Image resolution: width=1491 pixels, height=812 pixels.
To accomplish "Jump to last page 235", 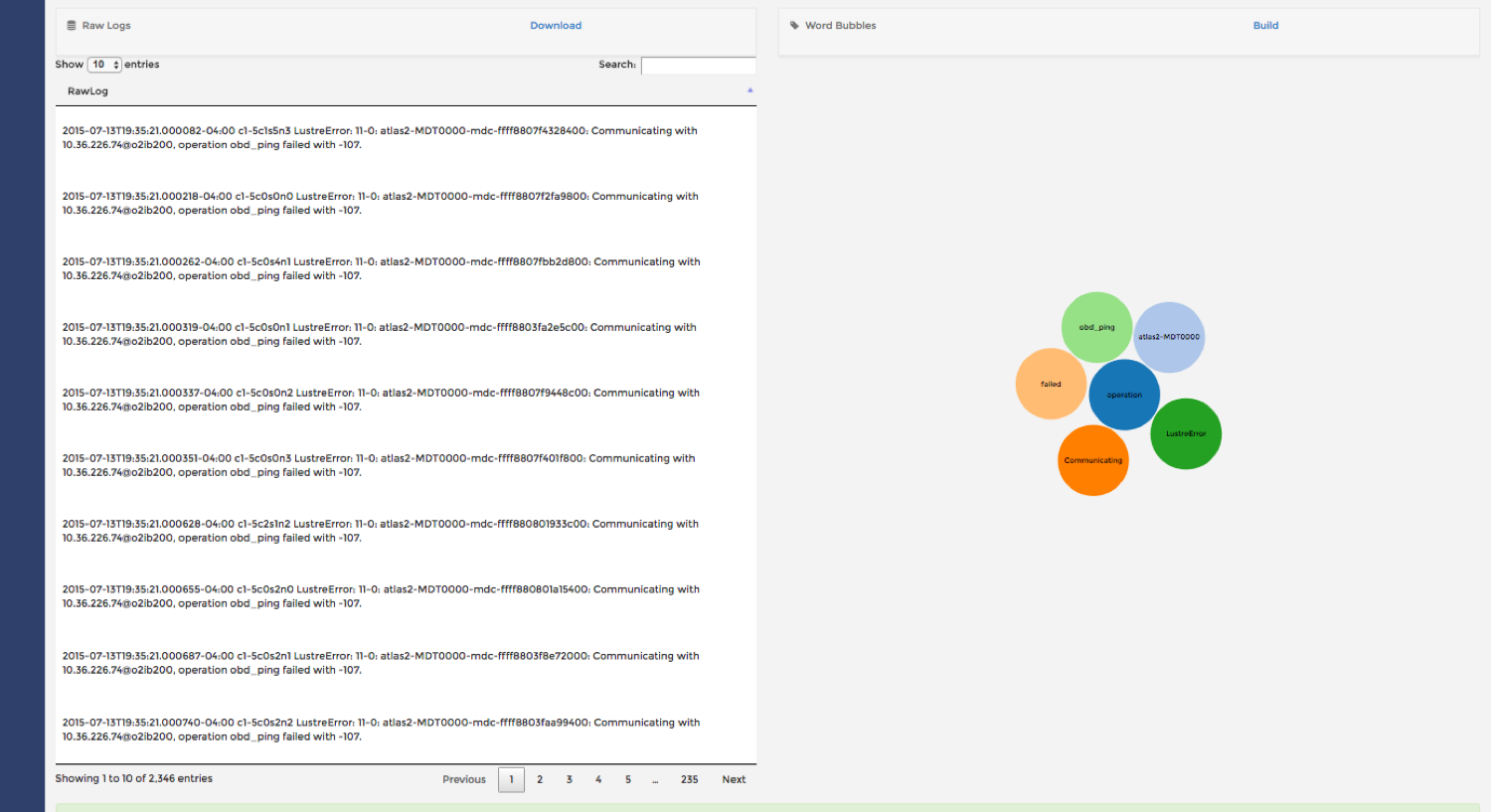I will [x=689, y=779].
